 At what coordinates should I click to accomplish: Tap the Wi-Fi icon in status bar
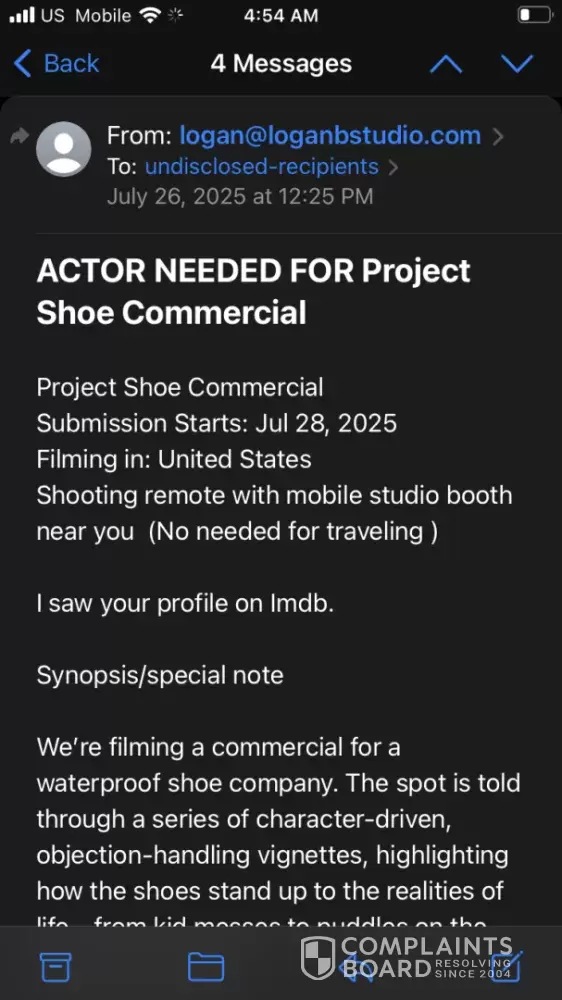pos(150,16)
